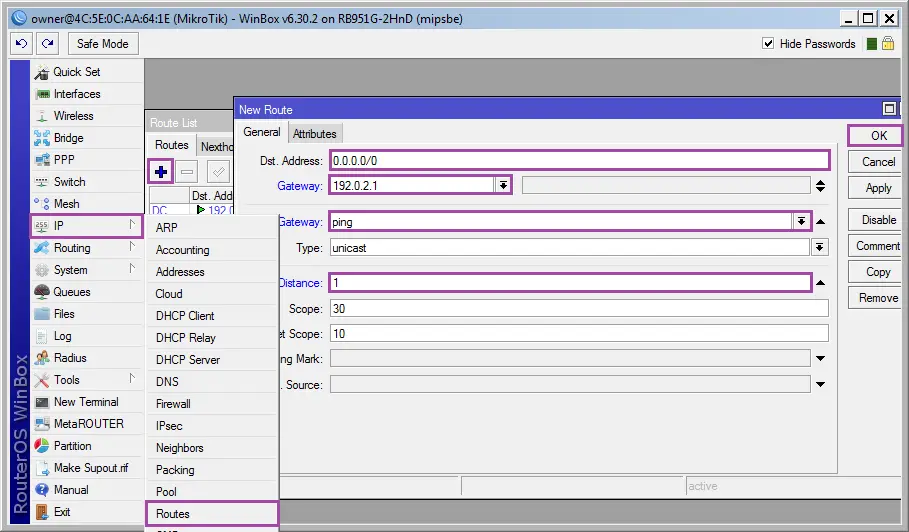Viewport: 909px width, 532px height.
Task: Open Mesh menu item
Action: [87, 204]
